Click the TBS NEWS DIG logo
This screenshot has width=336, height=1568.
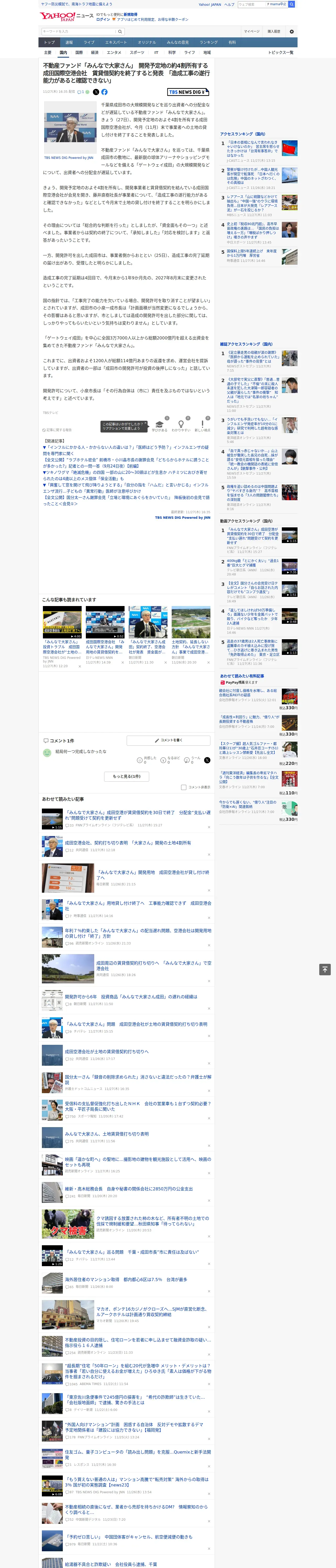(x=188, y=92)
